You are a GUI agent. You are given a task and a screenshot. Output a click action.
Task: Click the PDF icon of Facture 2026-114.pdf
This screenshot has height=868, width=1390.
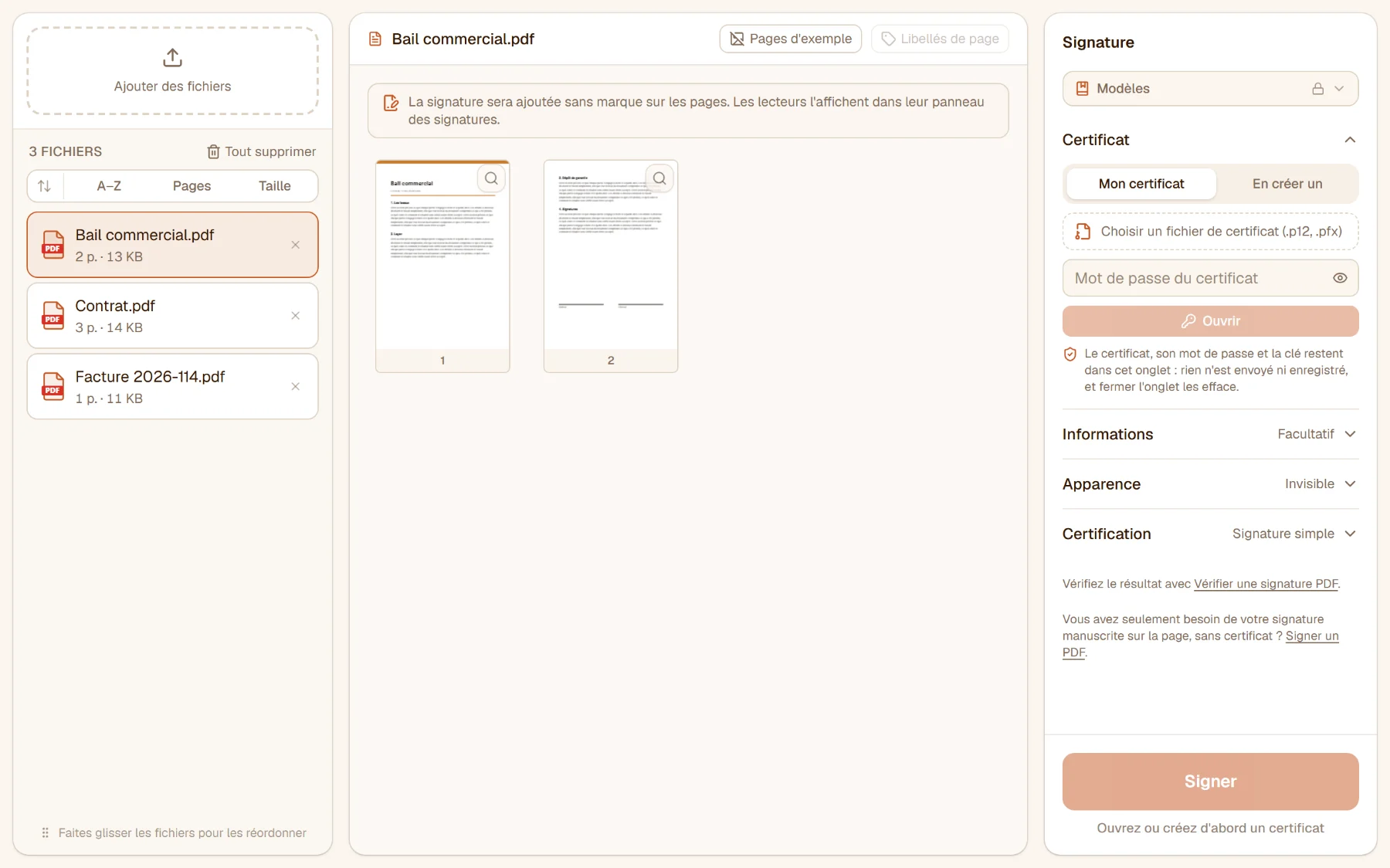[x=53, y=387]
